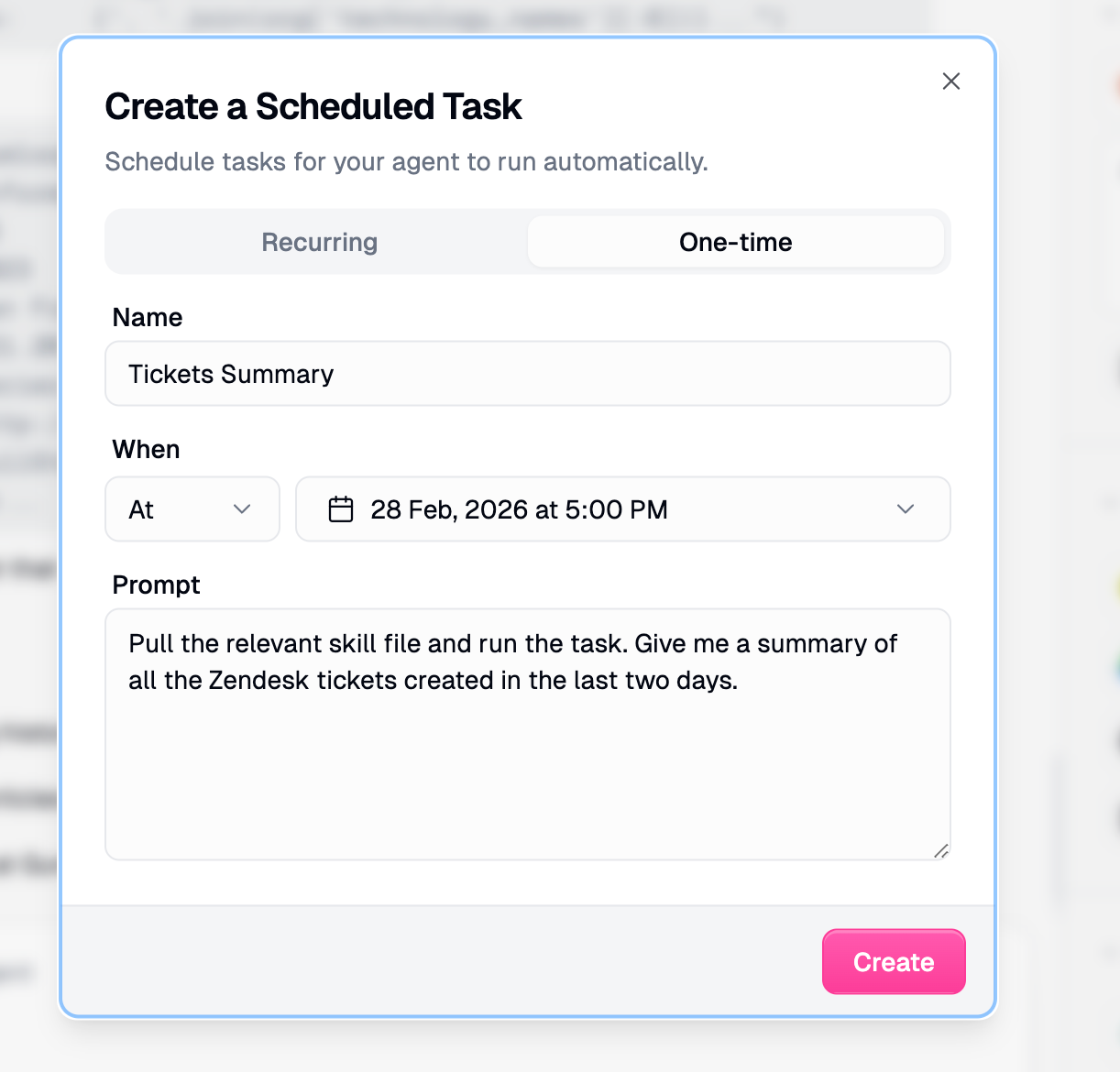Place cursor in the Zendesk prompt text

[x=513, y=662]
